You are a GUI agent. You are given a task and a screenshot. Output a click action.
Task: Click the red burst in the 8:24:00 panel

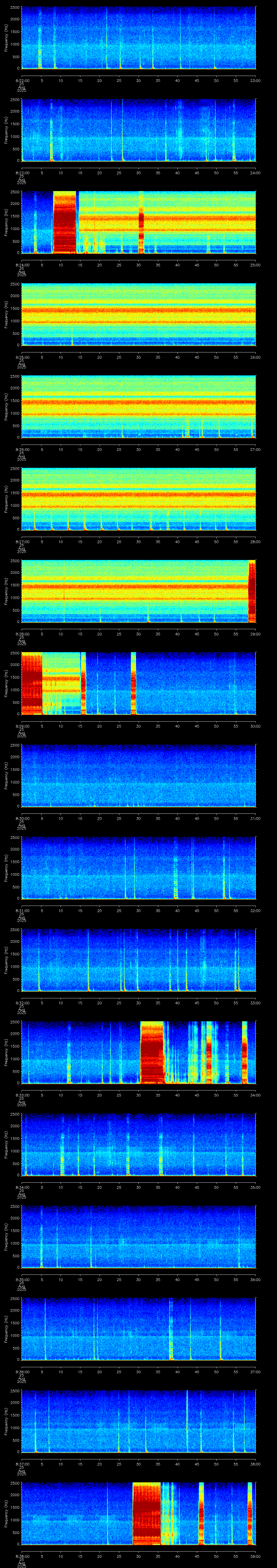pos(65,222)
